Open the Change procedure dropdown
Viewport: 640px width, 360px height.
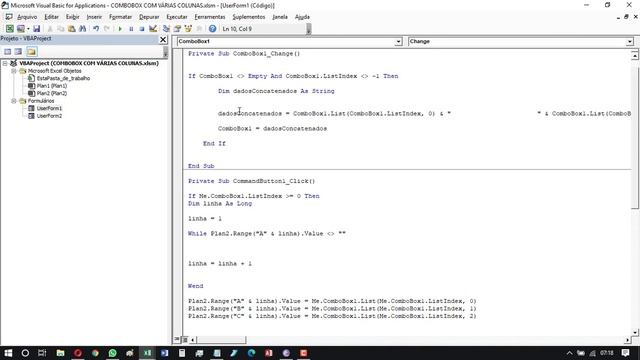[629, 42]
